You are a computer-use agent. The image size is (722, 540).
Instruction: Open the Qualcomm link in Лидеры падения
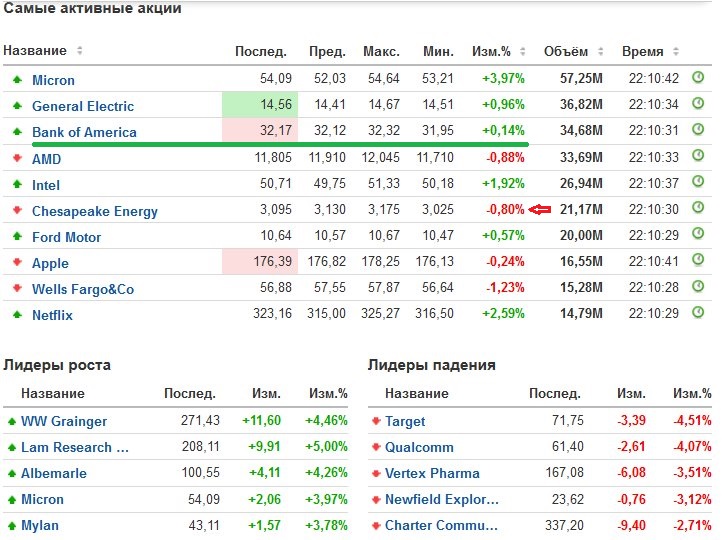click(x=419, y=447)
